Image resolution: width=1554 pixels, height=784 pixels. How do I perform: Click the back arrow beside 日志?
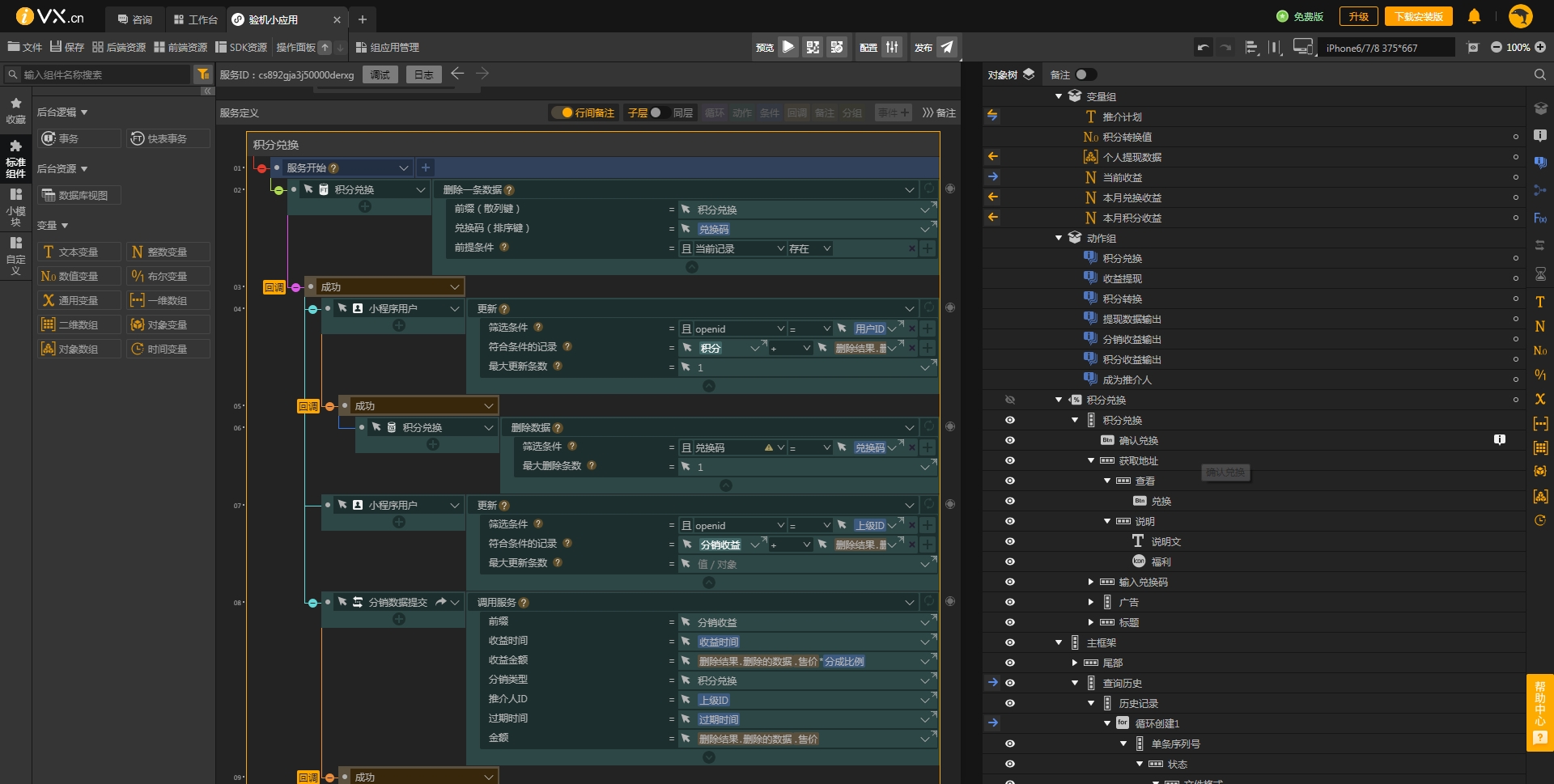pyautogui.click(x=457, y=74)
